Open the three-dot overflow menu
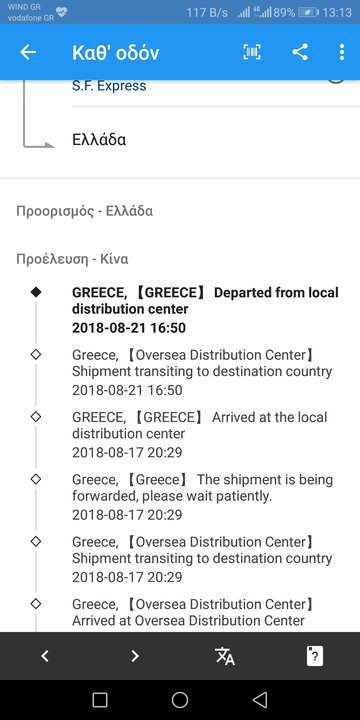 [x=342, y=52]
